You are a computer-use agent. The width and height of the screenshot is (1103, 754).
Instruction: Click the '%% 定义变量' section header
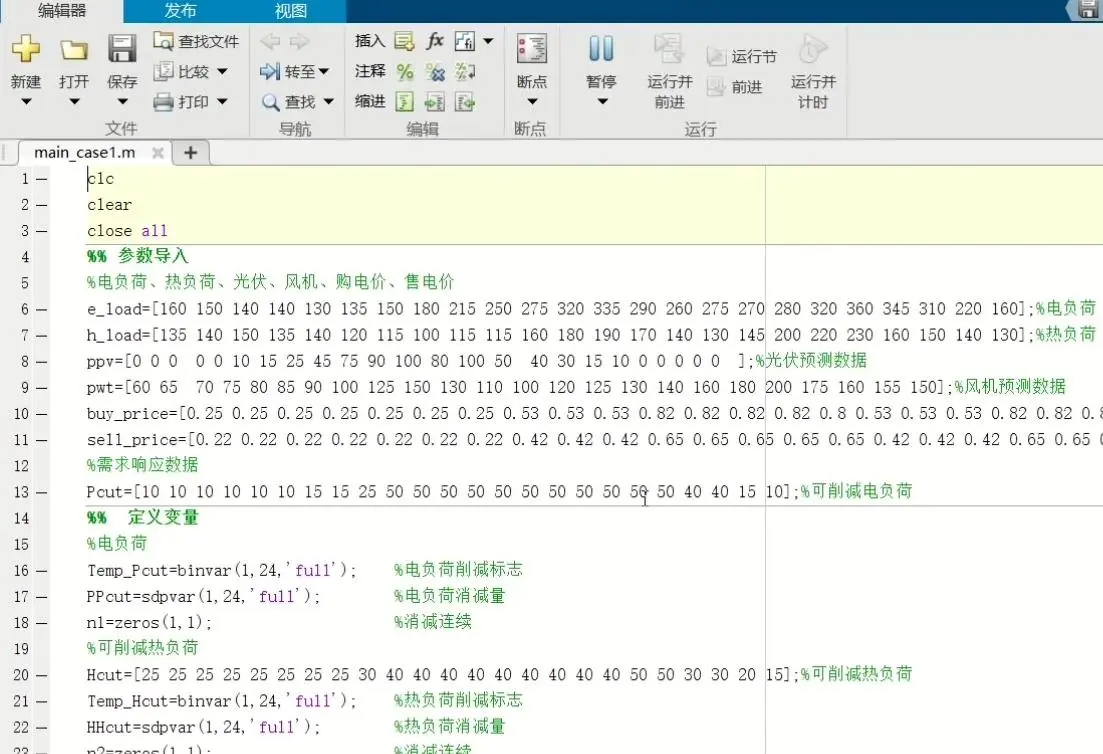tap(142, 518)
